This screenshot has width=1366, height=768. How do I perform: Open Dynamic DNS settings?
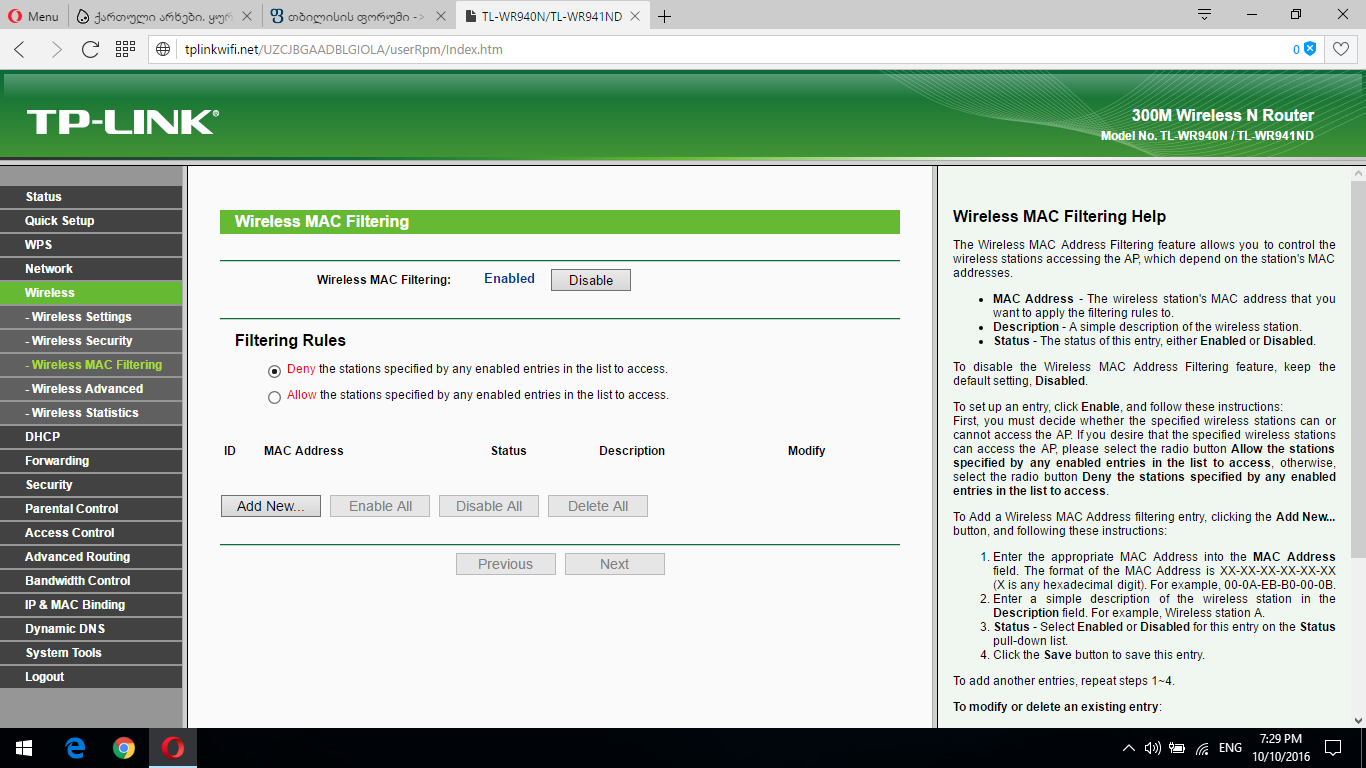click(91, 629)
